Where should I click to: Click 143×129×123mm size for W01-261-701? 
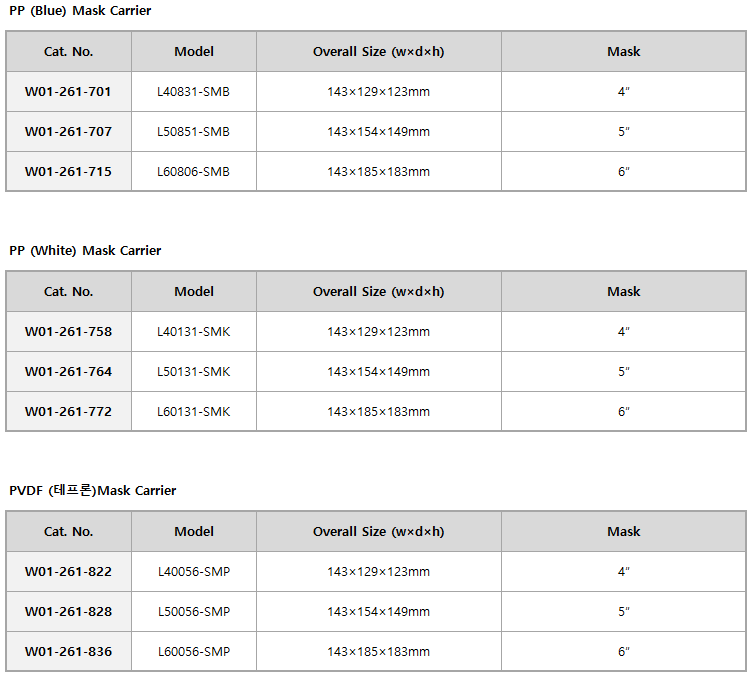click(x=378, y=92)
